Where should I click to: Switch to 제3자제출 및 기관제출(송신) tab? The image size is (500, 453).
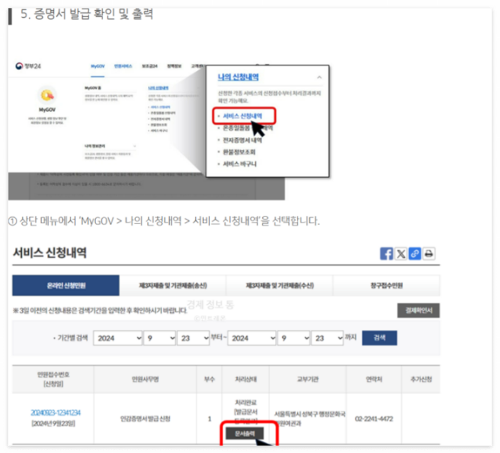click(x=173, y=285)
